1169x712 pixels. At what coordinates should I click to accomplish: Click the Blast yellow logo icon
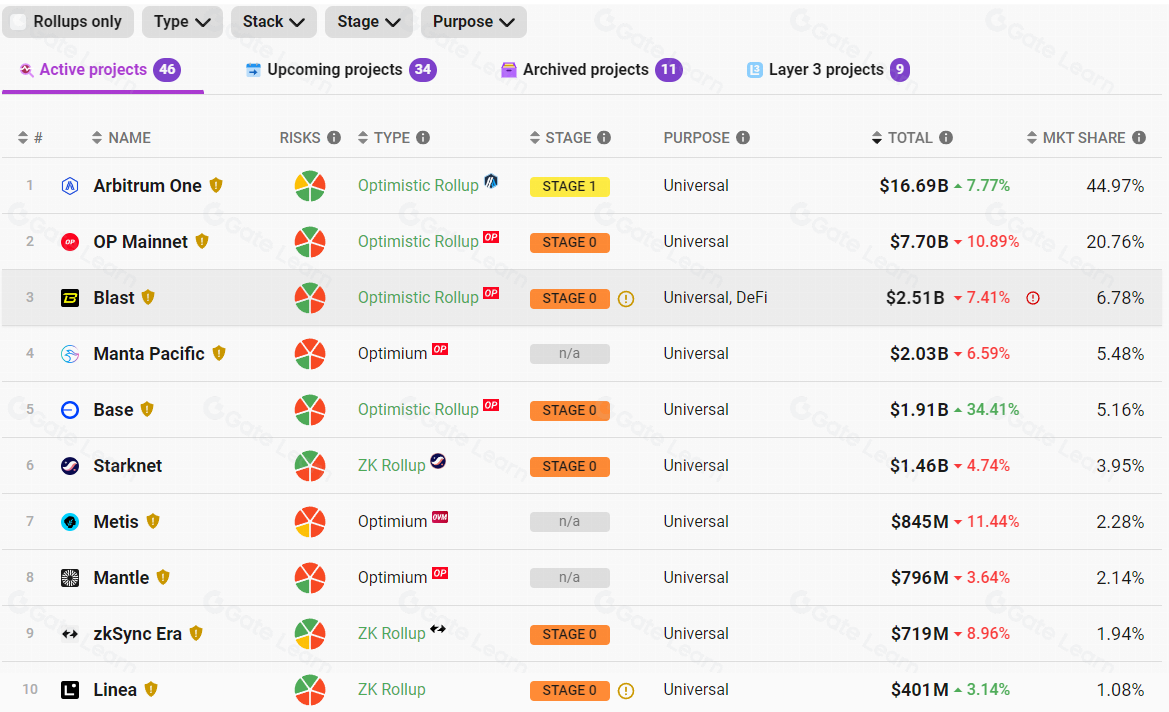[x=70, y=298]
